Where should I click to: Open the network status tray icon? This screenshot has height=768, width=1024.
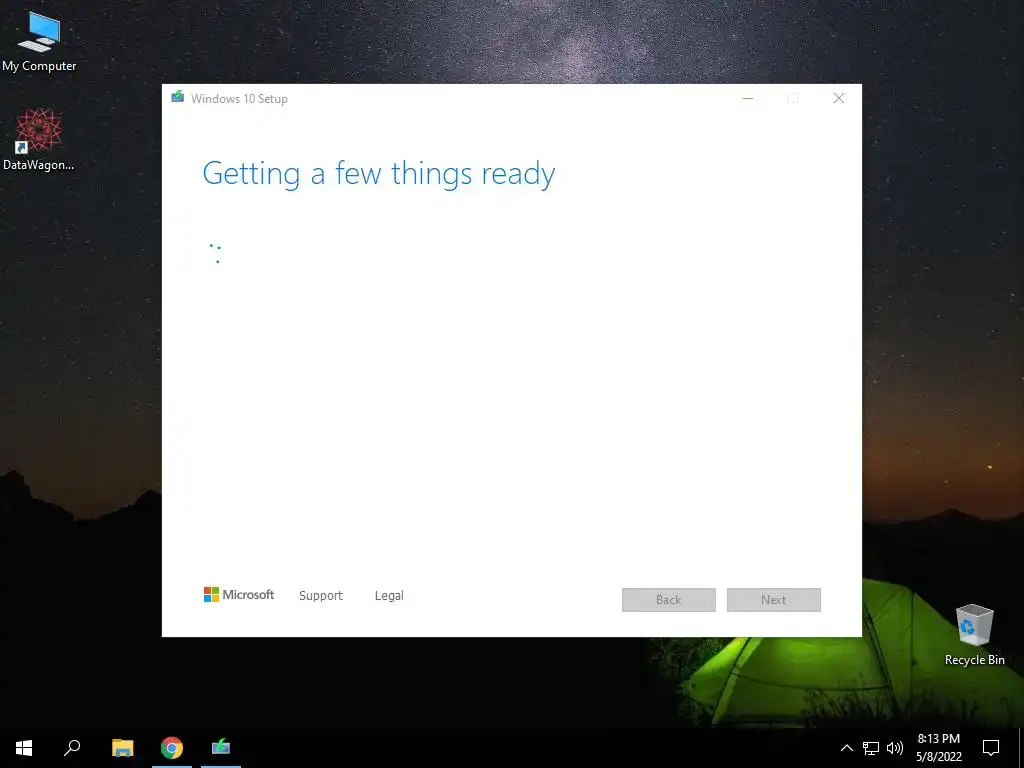871,748
